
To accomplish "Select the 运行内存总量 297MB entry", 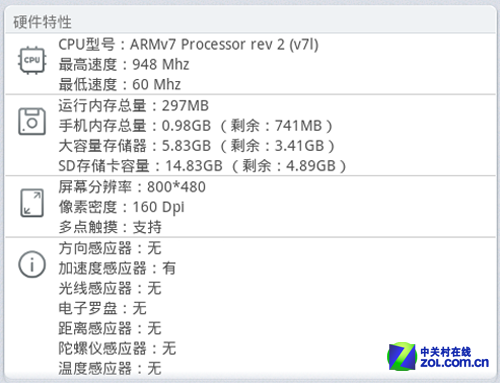I will (134, 106).
